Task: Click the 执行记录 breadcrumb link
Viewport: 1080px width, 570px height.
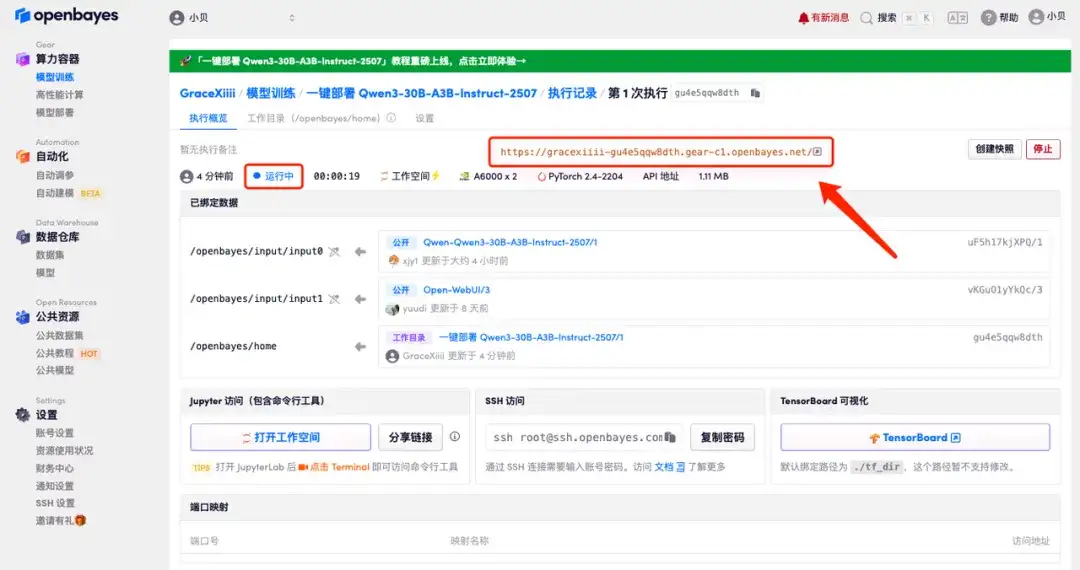Action: 572,93
